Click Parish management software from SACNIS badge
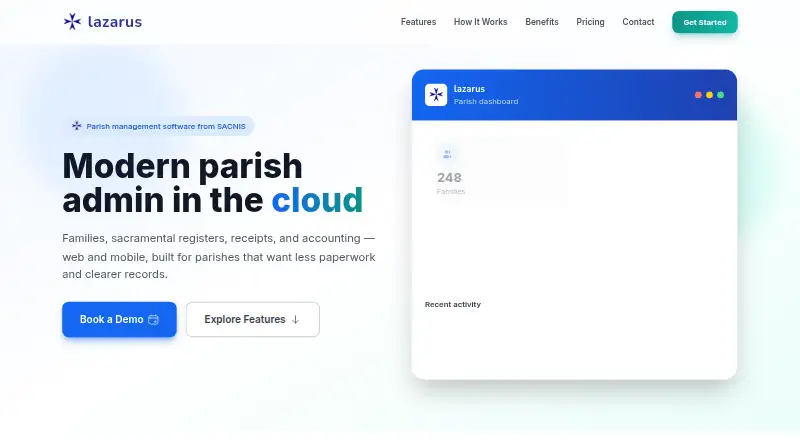This screenshot has width=800, height=440. [x=160, y=126]
